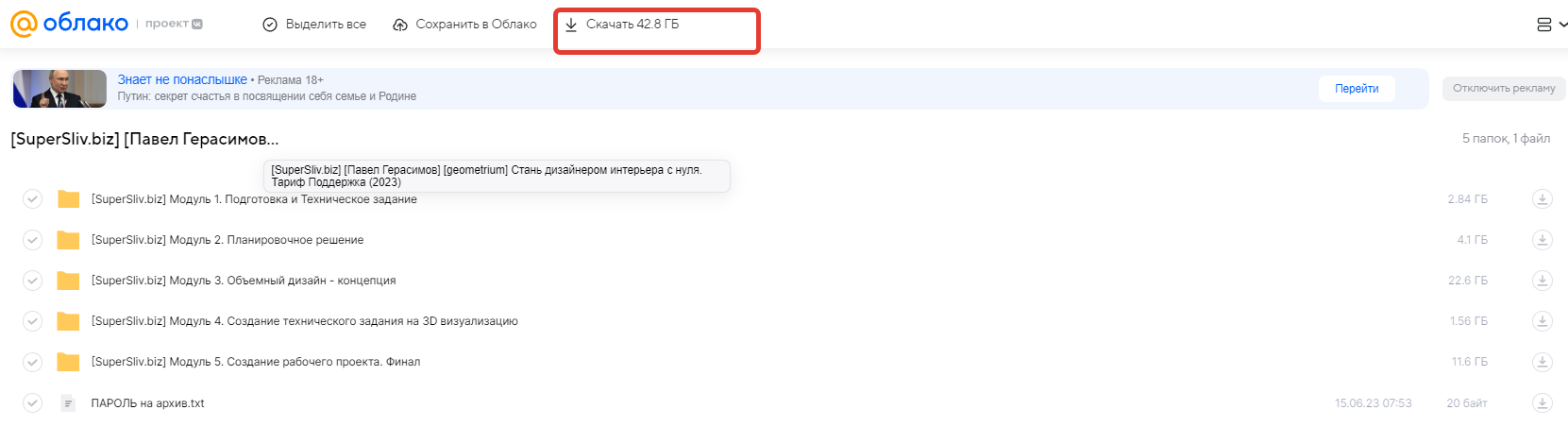Viewport: 1568px width, 444px height.
Task: Click the 5 папок, 1 файл counter text
Action: 1506,139
